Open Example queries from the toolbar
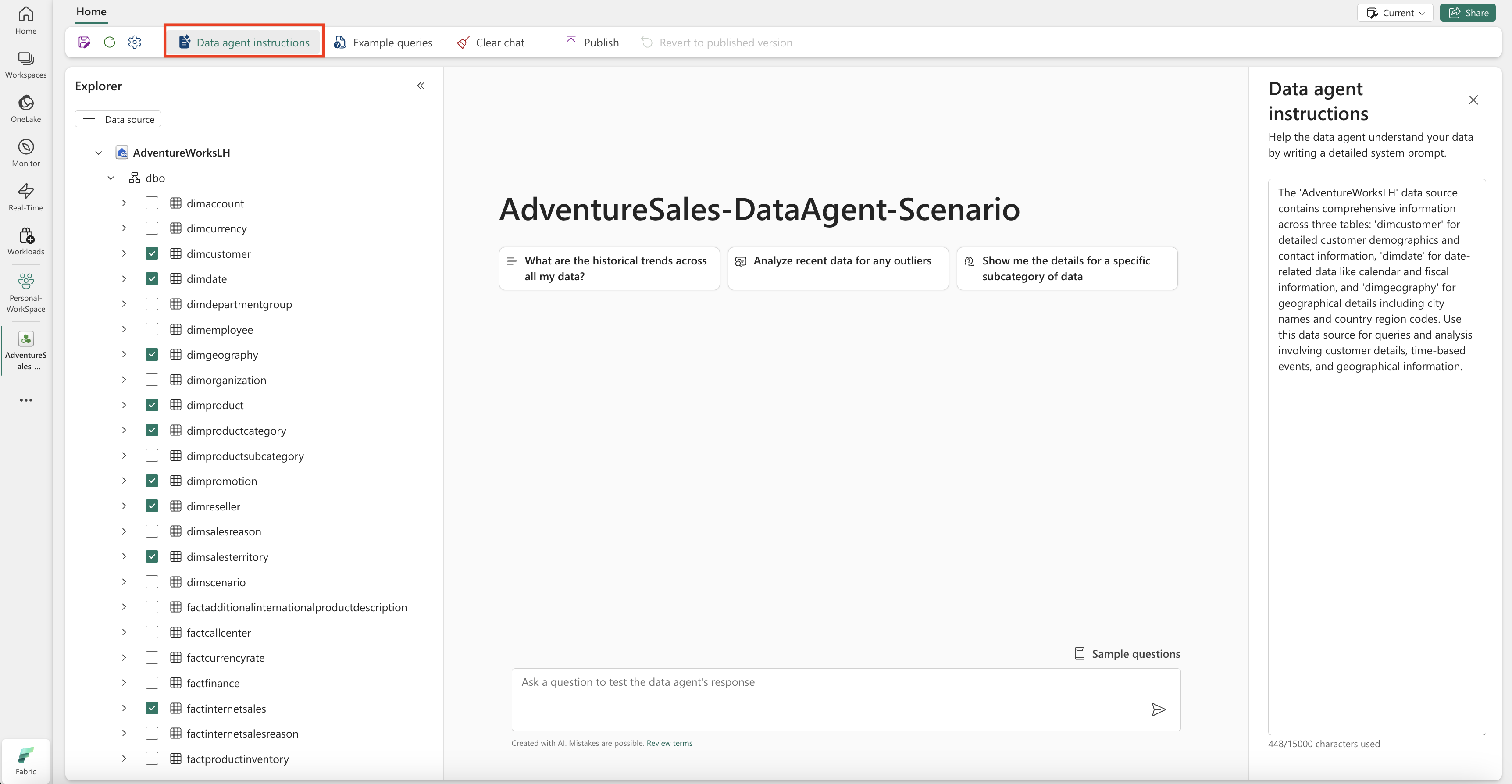The image size is (1512, 784). (x=383, y=42)
